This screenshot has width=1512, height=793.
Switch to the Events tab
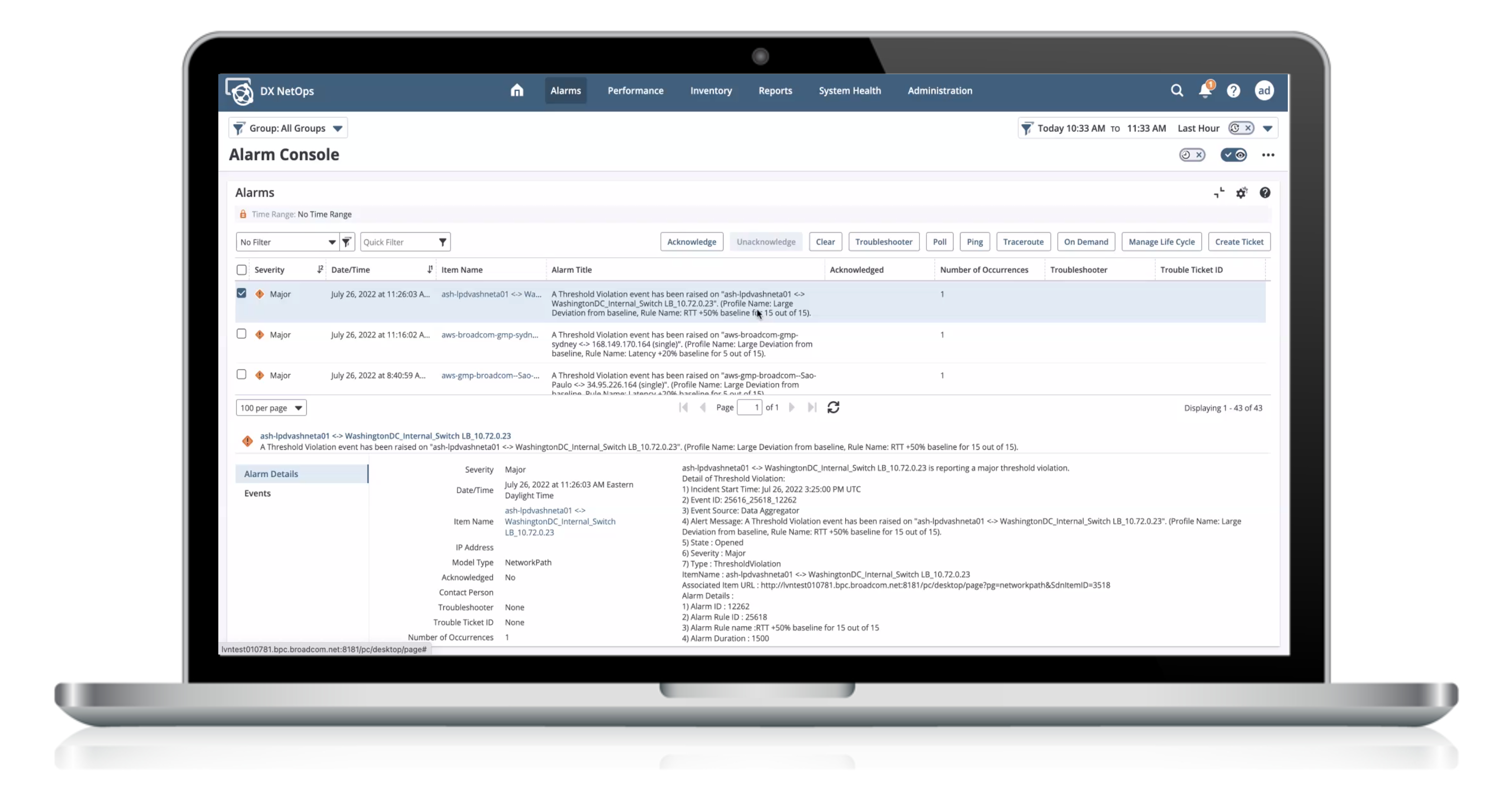pos(257,493)
